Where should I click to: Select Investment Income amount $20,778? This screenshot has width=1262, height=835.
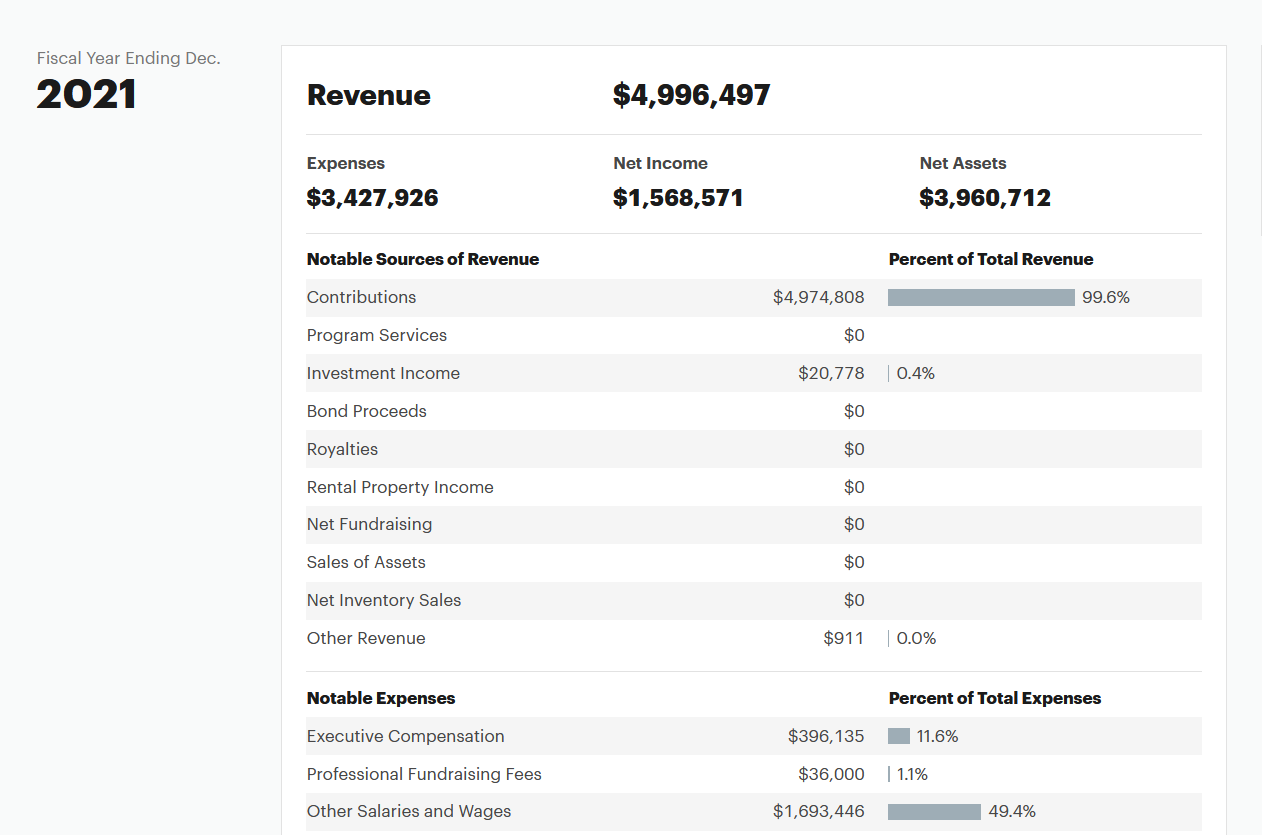831,373
